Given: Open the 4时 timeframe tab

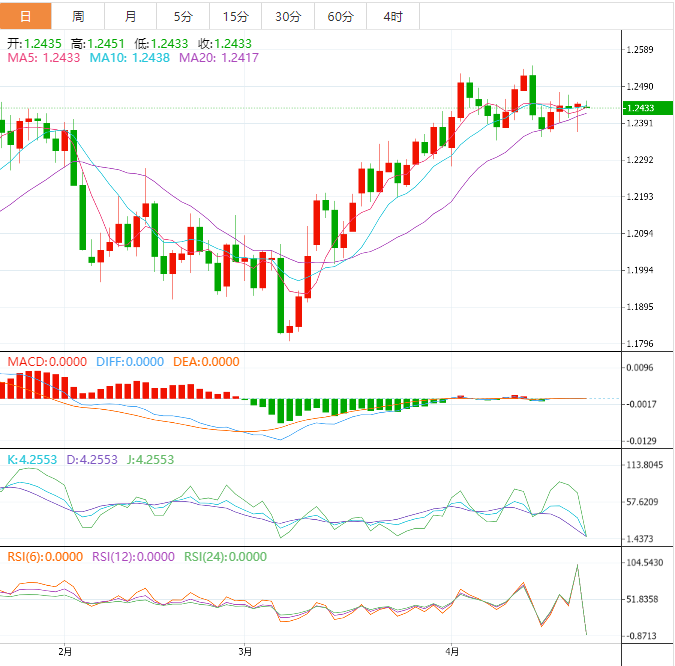Looking at the screenshot, I should 393,16.
